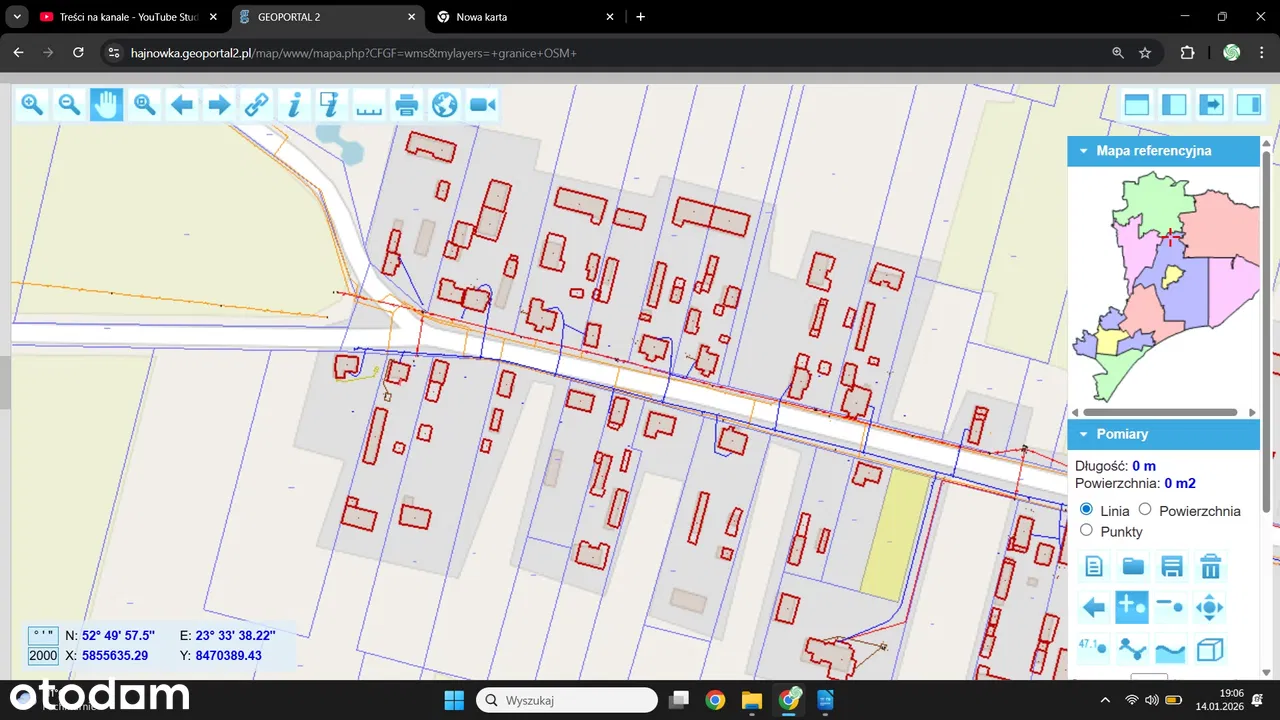Collapse the Pomiary panel header
This screenshot has height=720, width=1280.
1082,434
